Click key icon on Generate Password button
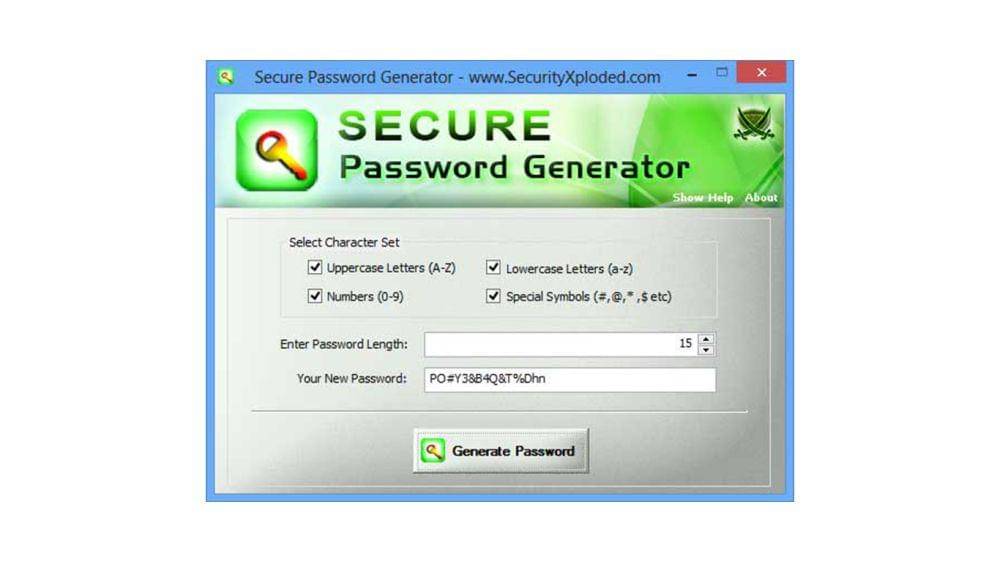The width and height of the screenshot is (1000, 562). (x=432, y=451)
